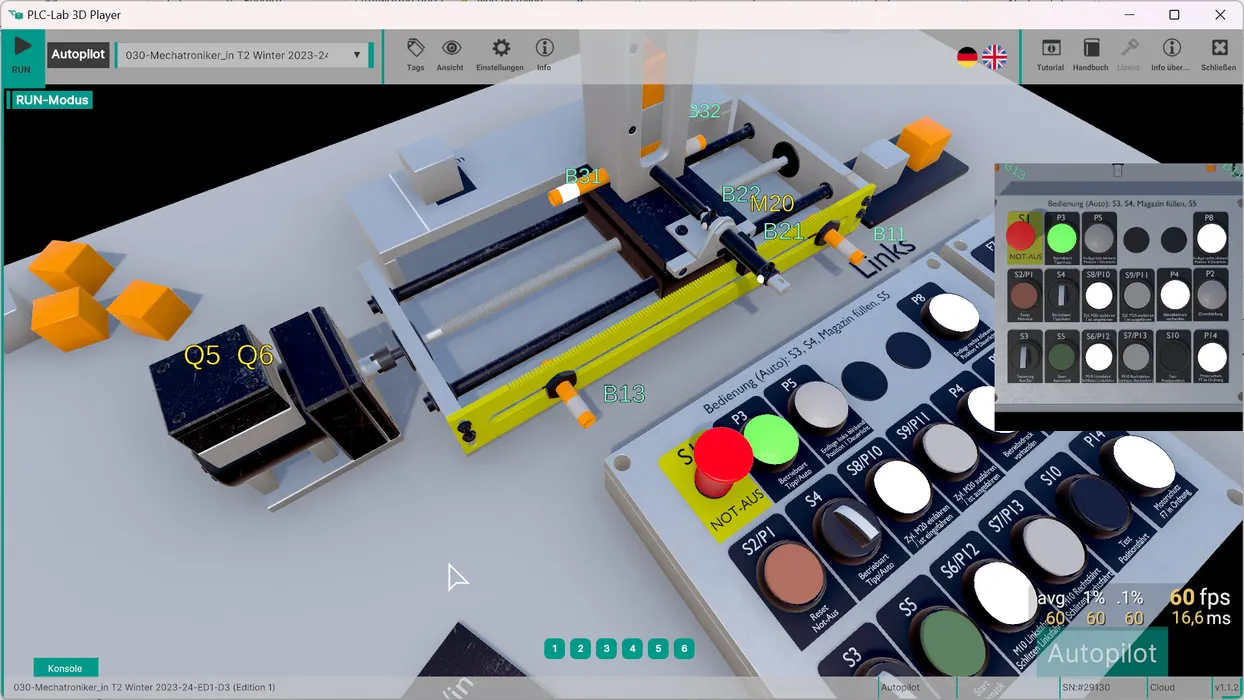Turn the S4 selector switch in mini panel
1244x700 pixels.
[x=1061, y=295]
